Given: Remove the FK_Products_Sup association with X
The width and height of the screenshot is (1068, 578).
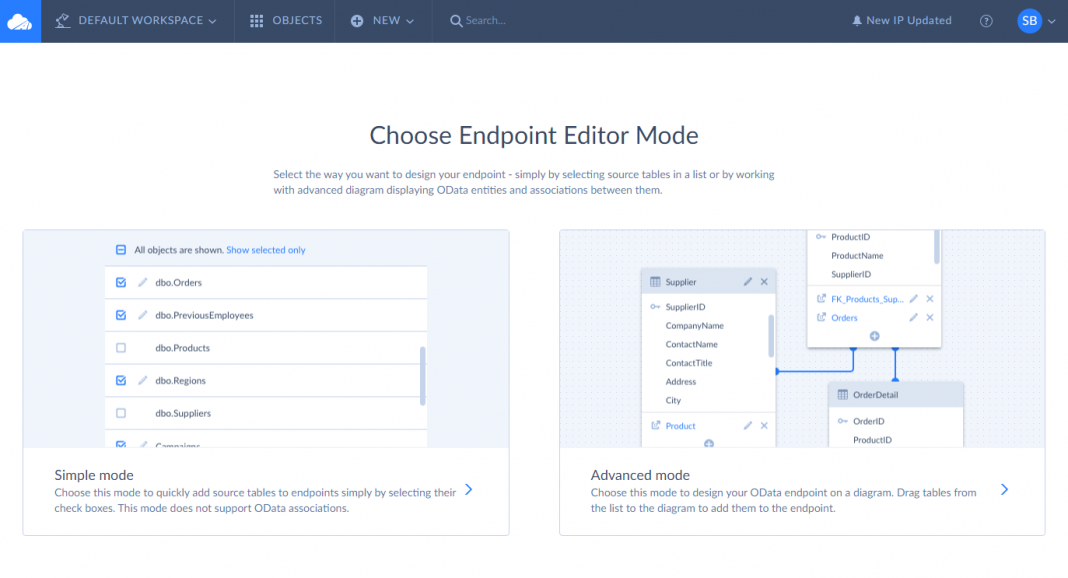Looking at the screenshot, I should coord(929,299).
